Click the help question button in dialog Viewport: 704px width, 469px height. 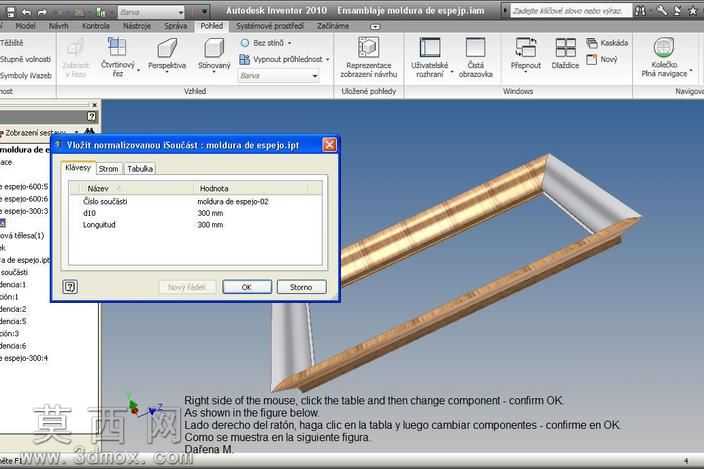pyautogui.click(x=70, y=287)
